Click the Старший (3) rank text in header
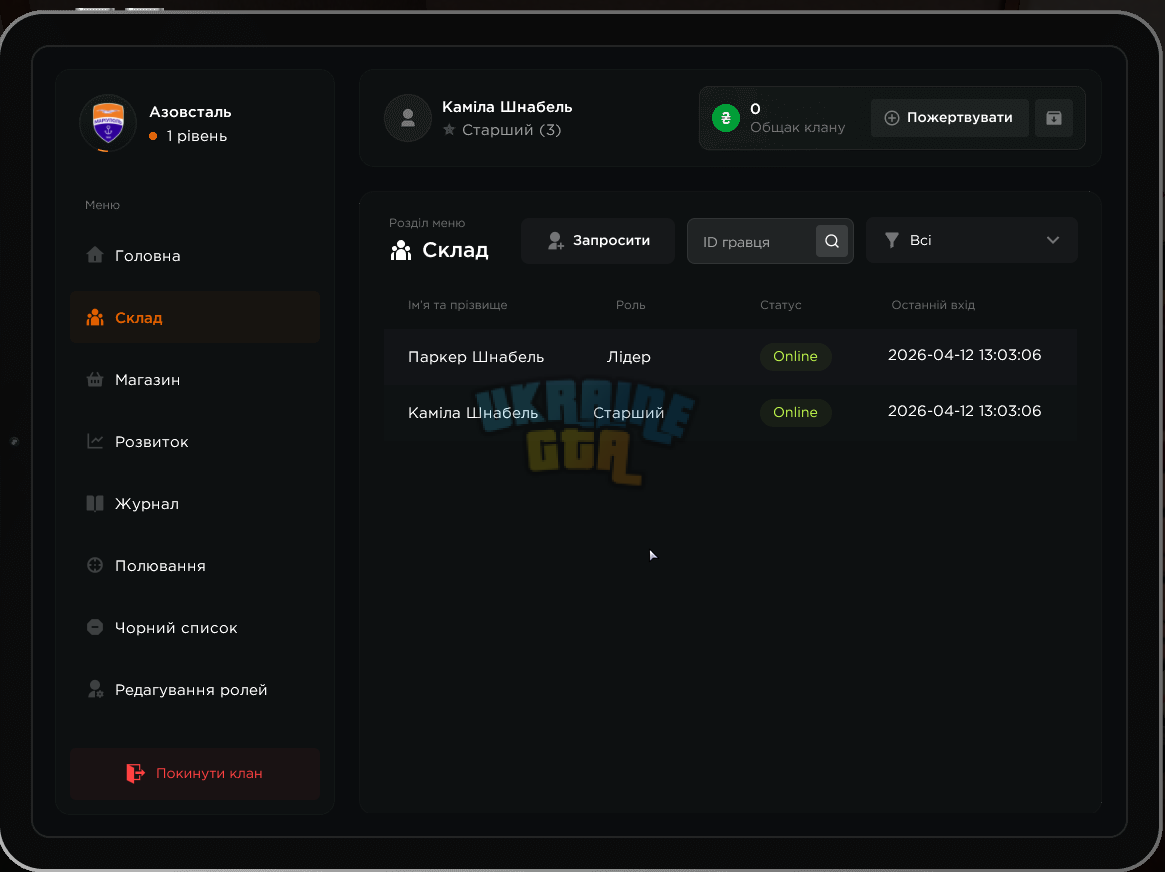 pyautogui.click(x=511, y=130)
